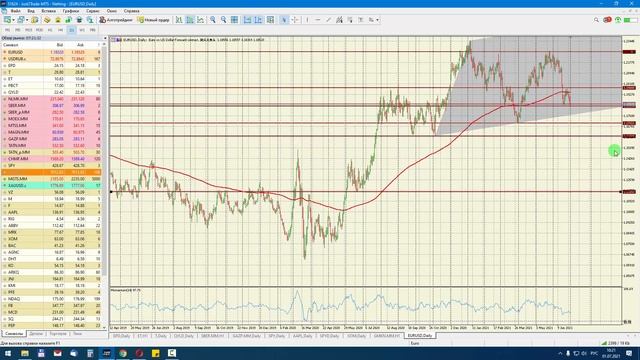Screen dimensions: 640x360
Task: Switch to the SPY,Daily chart tab
Action: tap(276, 336)
